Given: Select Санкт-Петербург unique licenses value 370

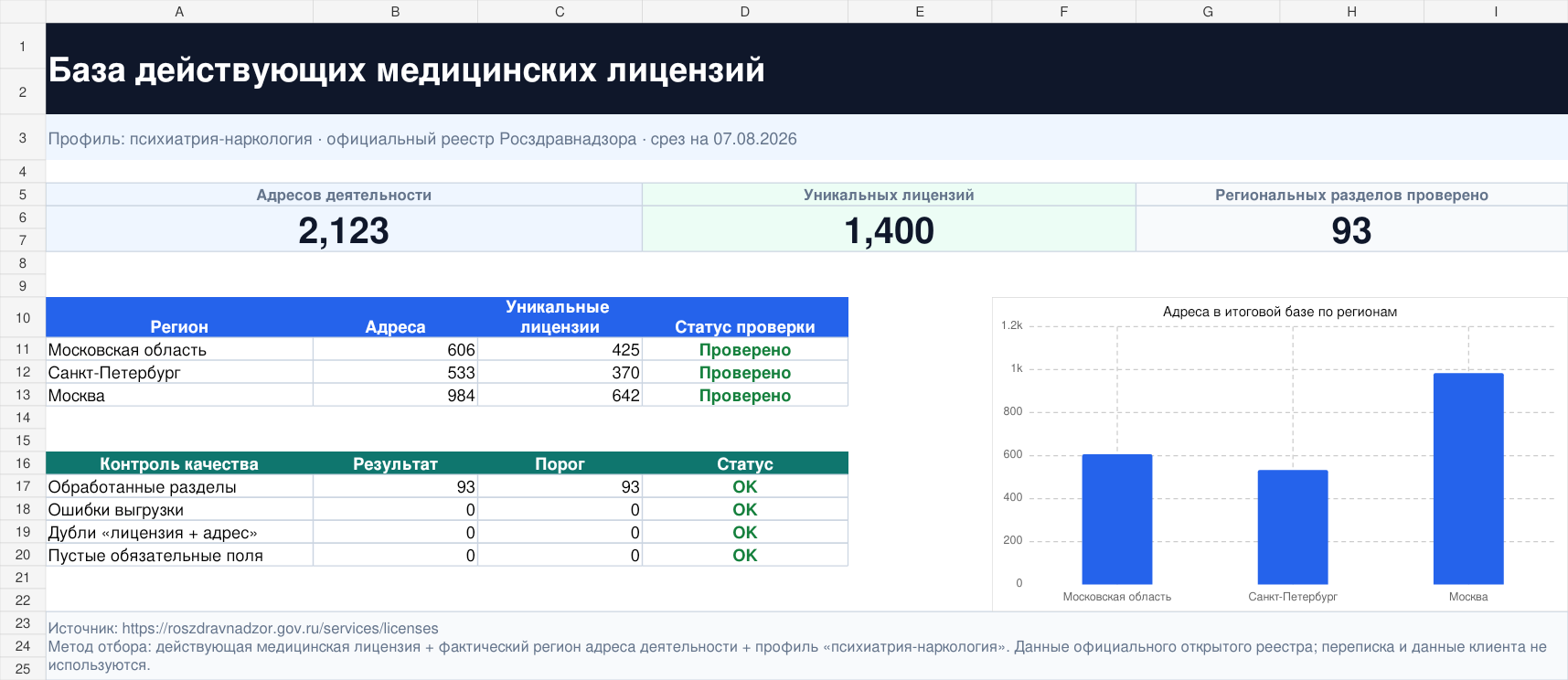Looking at the screenshot, I should pos(560,372).
